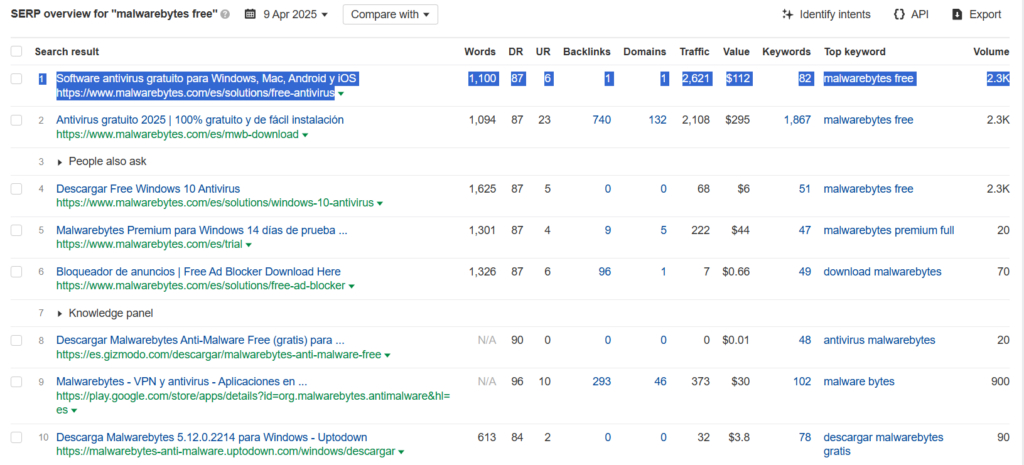1024x465 pixels.
Task: Check the box for the Gizmodo Anti-Malware Free row
Action: pyautogui.click(x=16, y=340)
